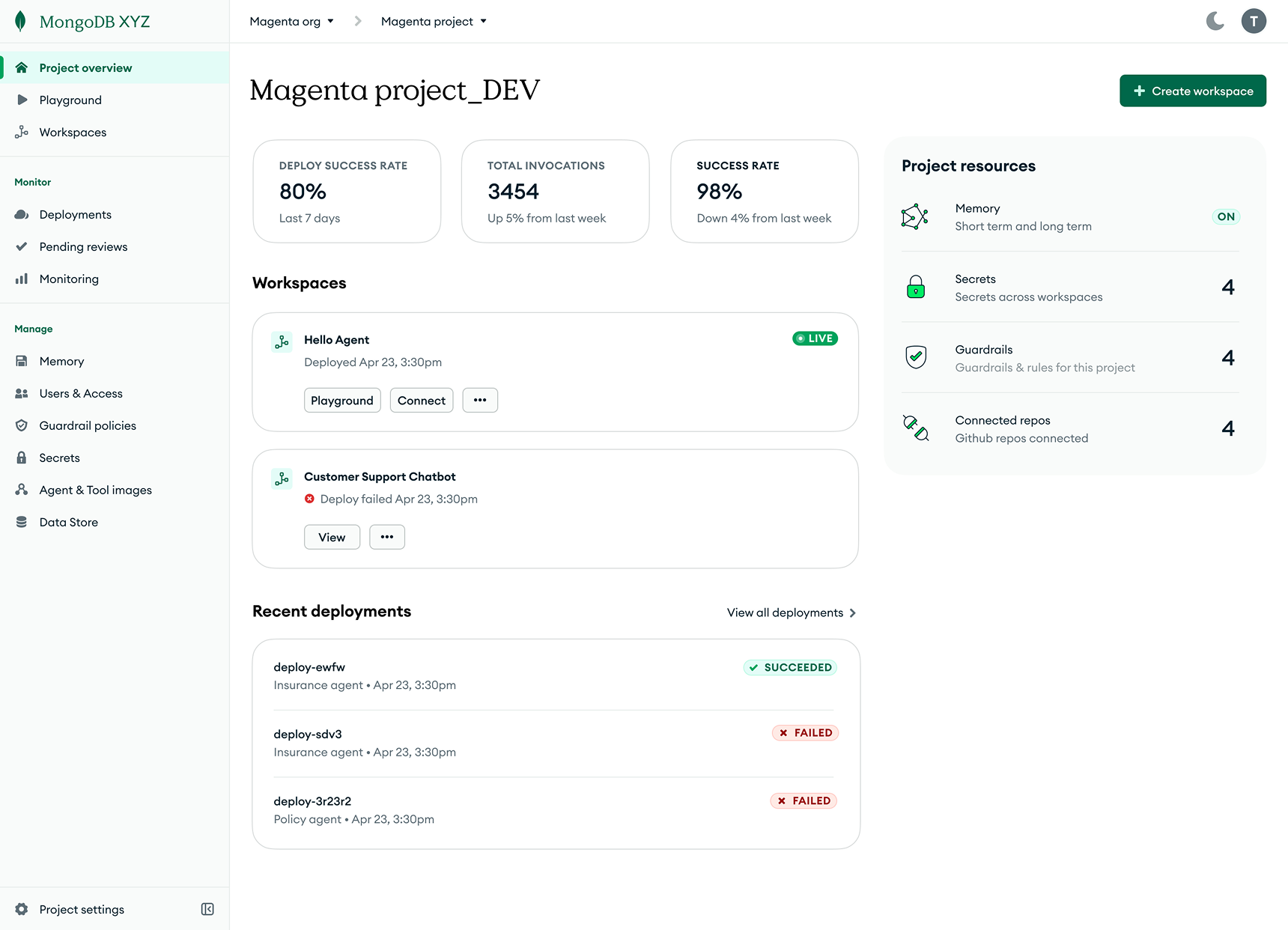Click the LIVE status badge

tap(815, 338)
